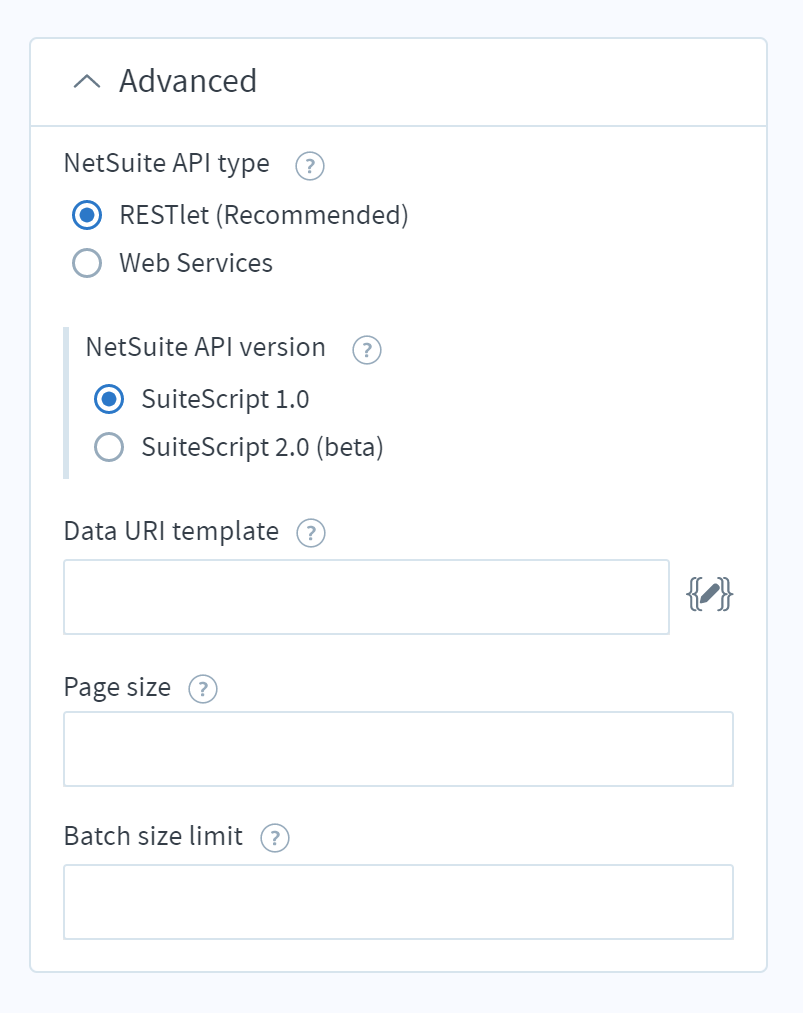The width and height of the screenshot is (803, 1013).
Task: Click the Batch size limit input field
Action: tap(398, 902)
